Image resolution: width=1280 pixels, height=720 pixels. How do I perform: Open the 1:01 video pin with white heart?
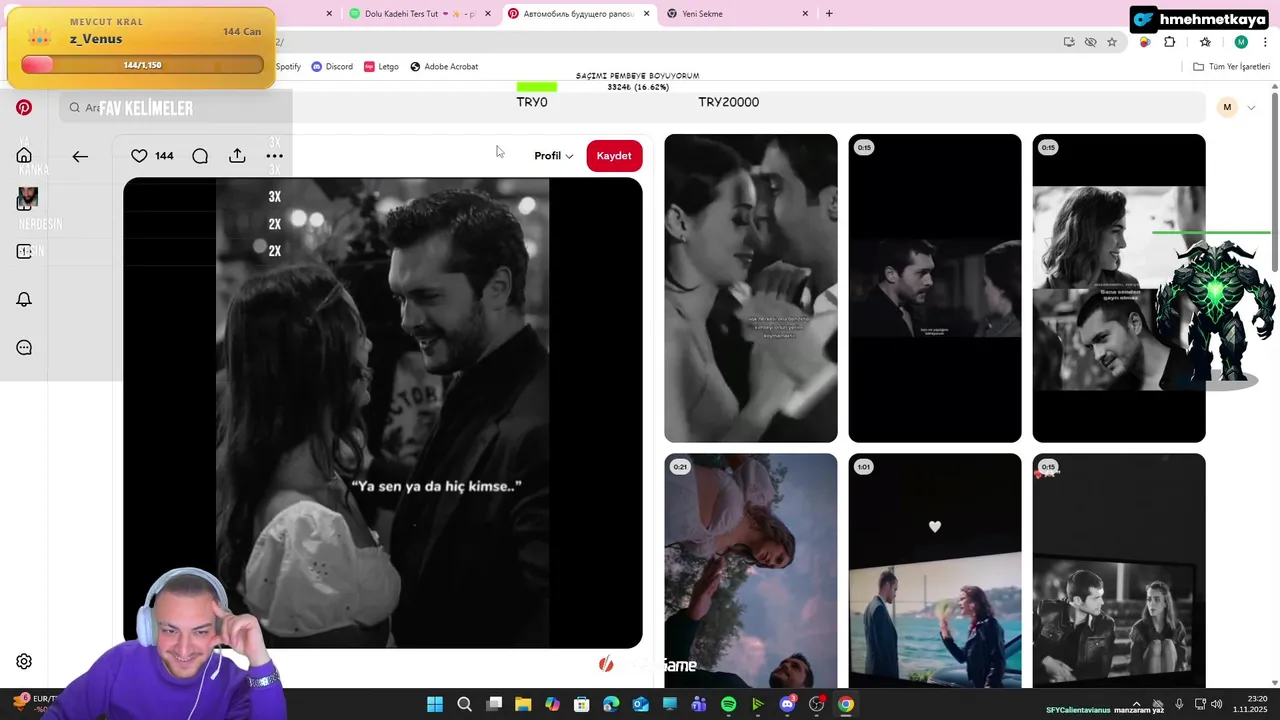tap(935, 570)
